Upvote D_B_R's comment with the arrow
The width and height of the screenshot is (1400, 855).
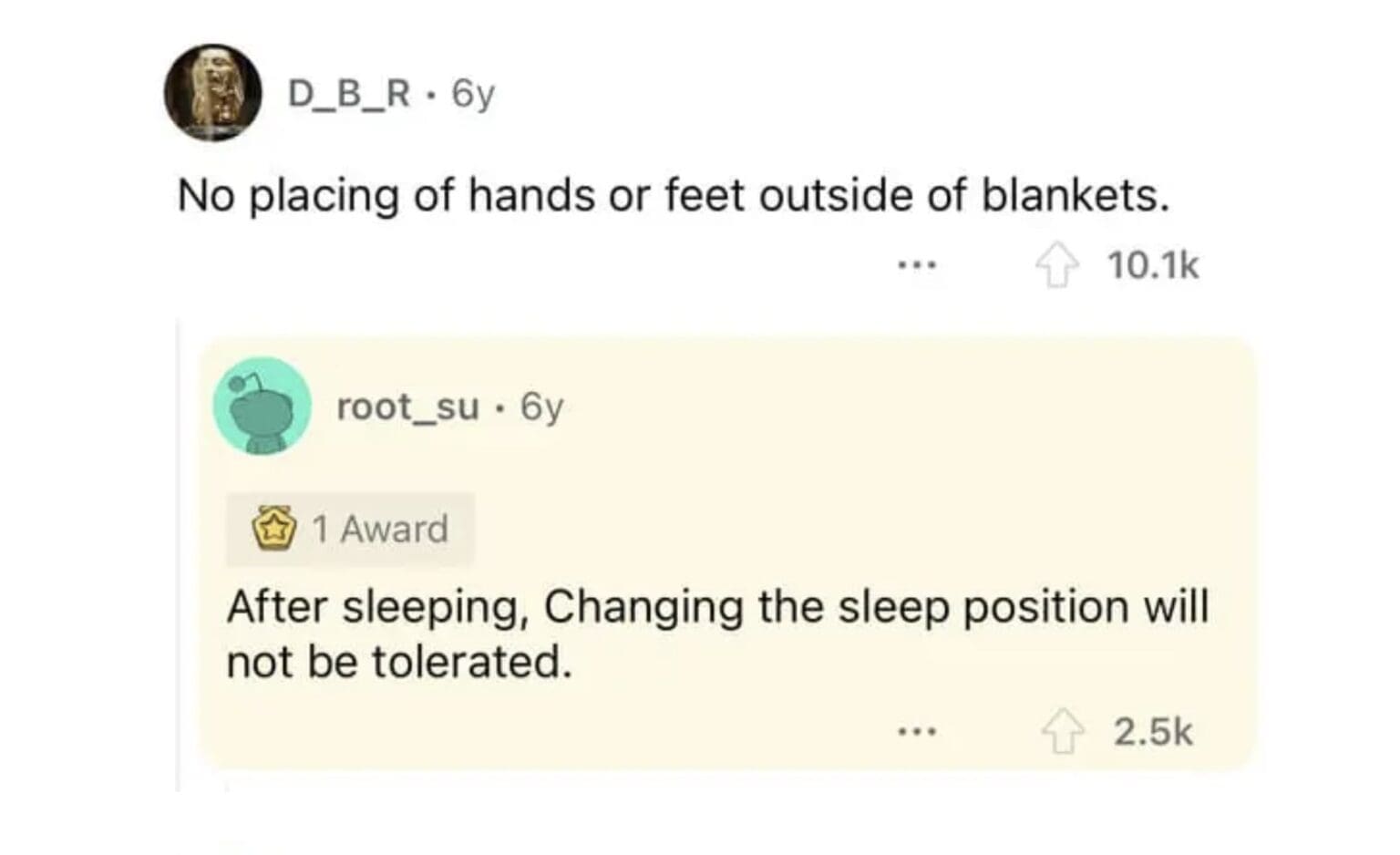point(1056,267)
